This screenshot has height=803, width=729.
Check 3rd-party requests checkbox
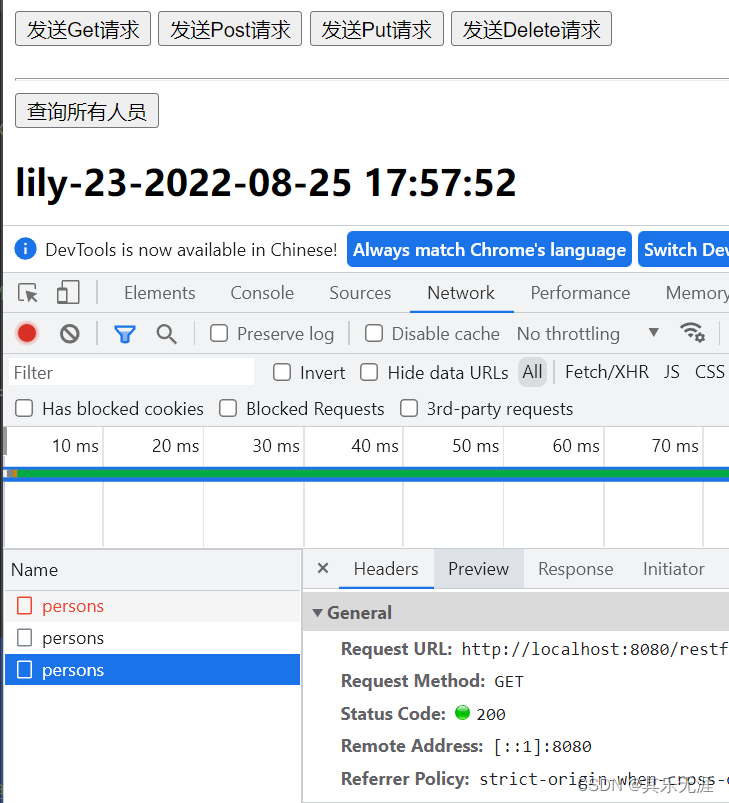[x=409, y=409]
